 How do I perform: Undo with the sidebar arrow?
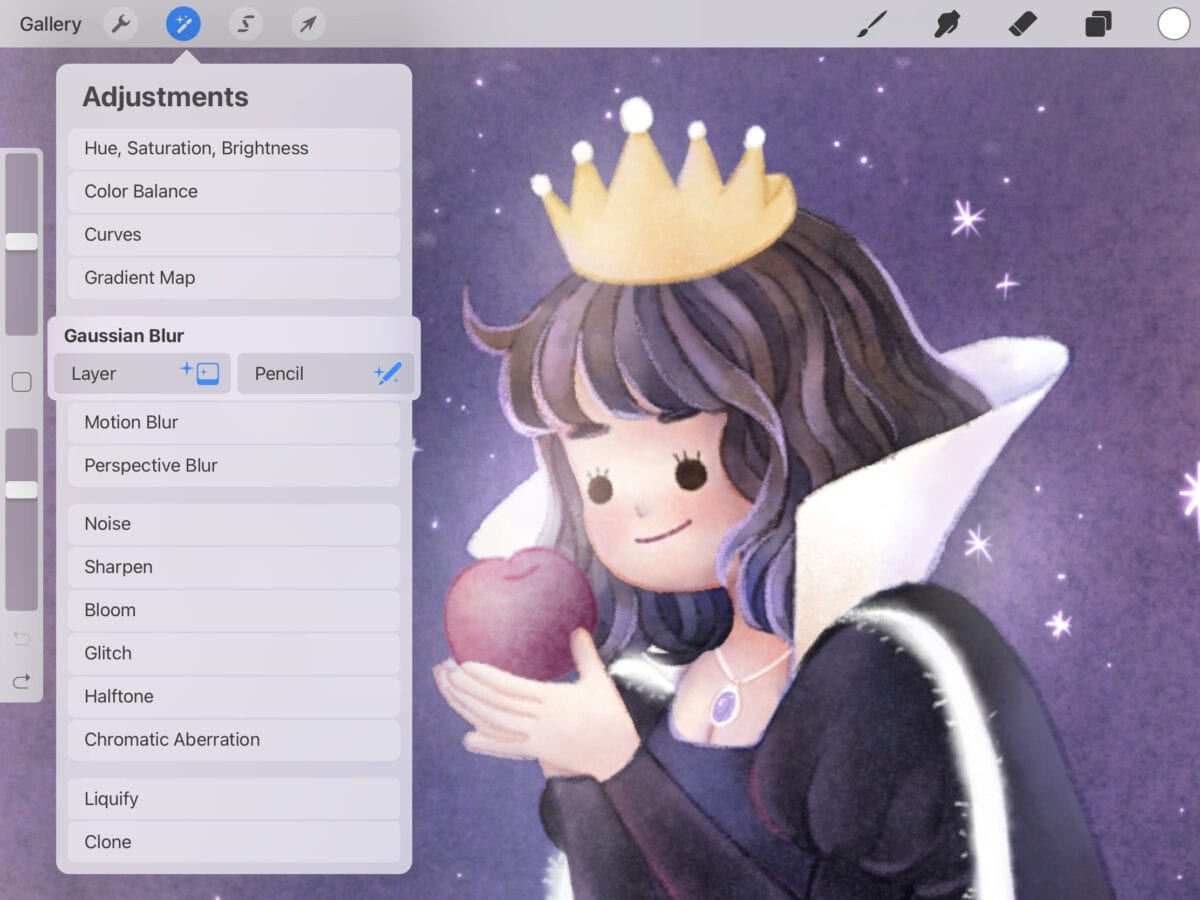[21, 638]
